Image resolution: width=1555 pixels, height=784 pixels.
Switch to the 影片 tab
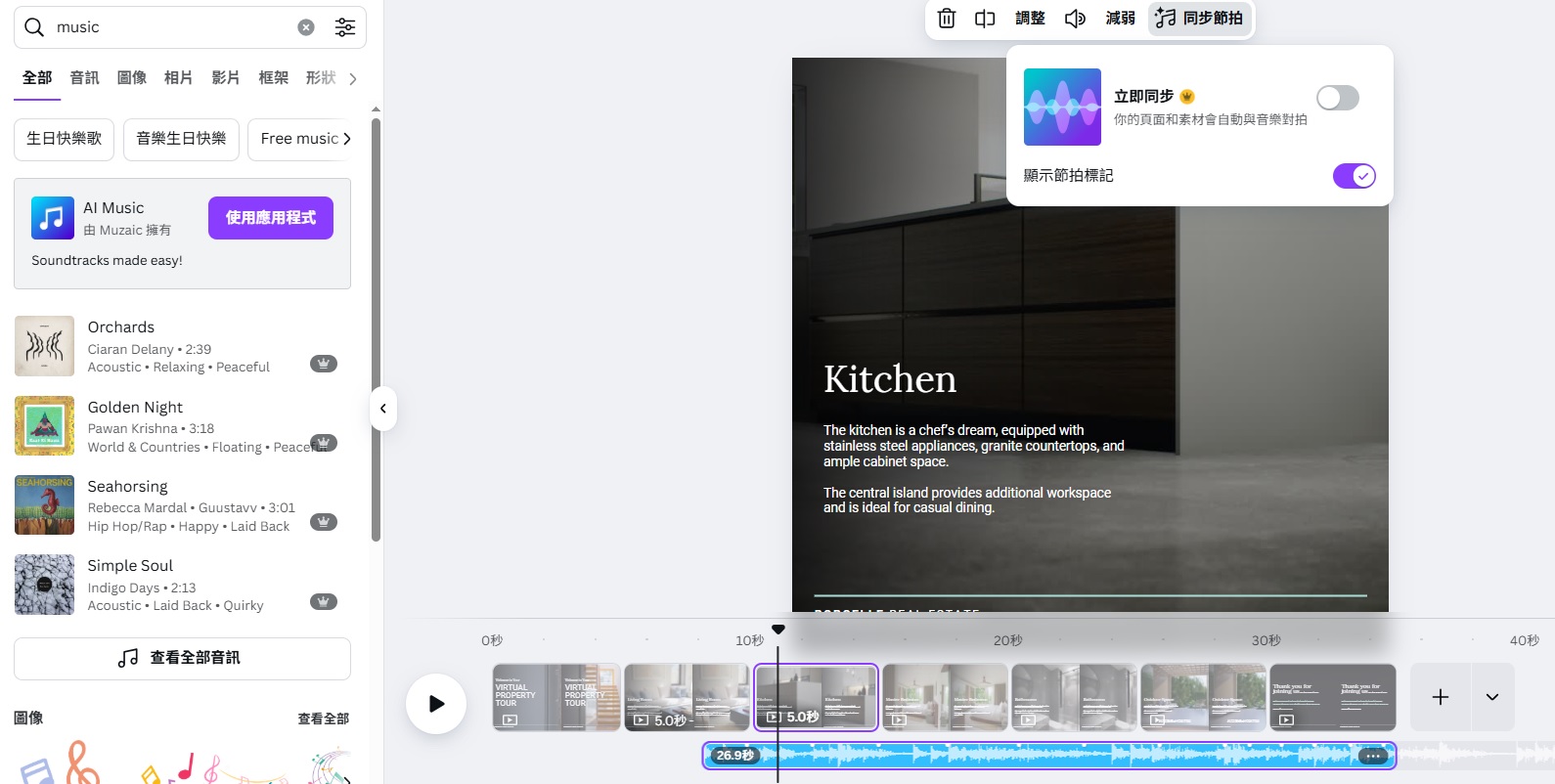pyautogui.click(x=226, y=77)
